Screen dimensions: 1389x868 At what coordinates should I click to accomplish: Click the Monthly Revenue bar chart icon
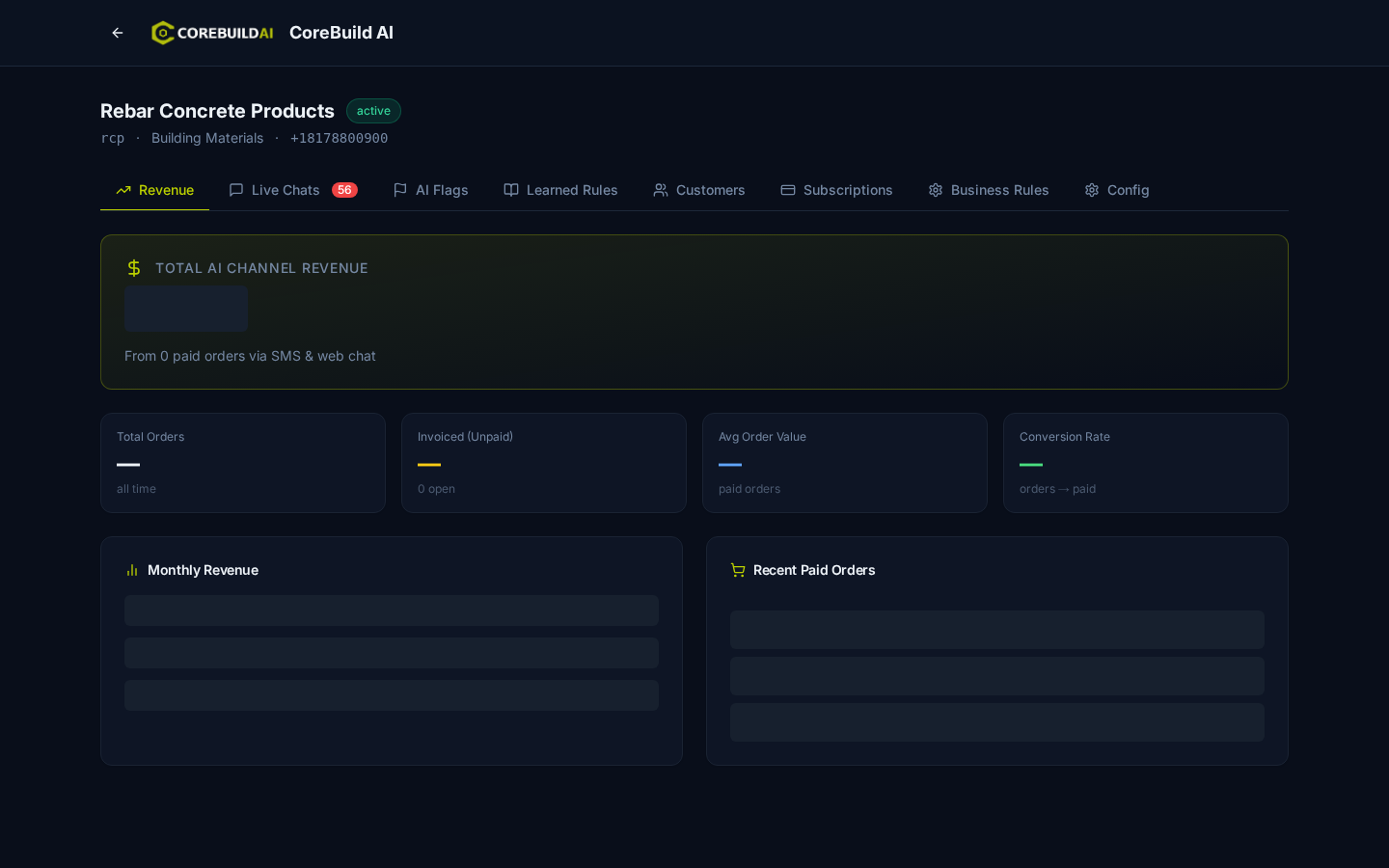coord(132,570)
